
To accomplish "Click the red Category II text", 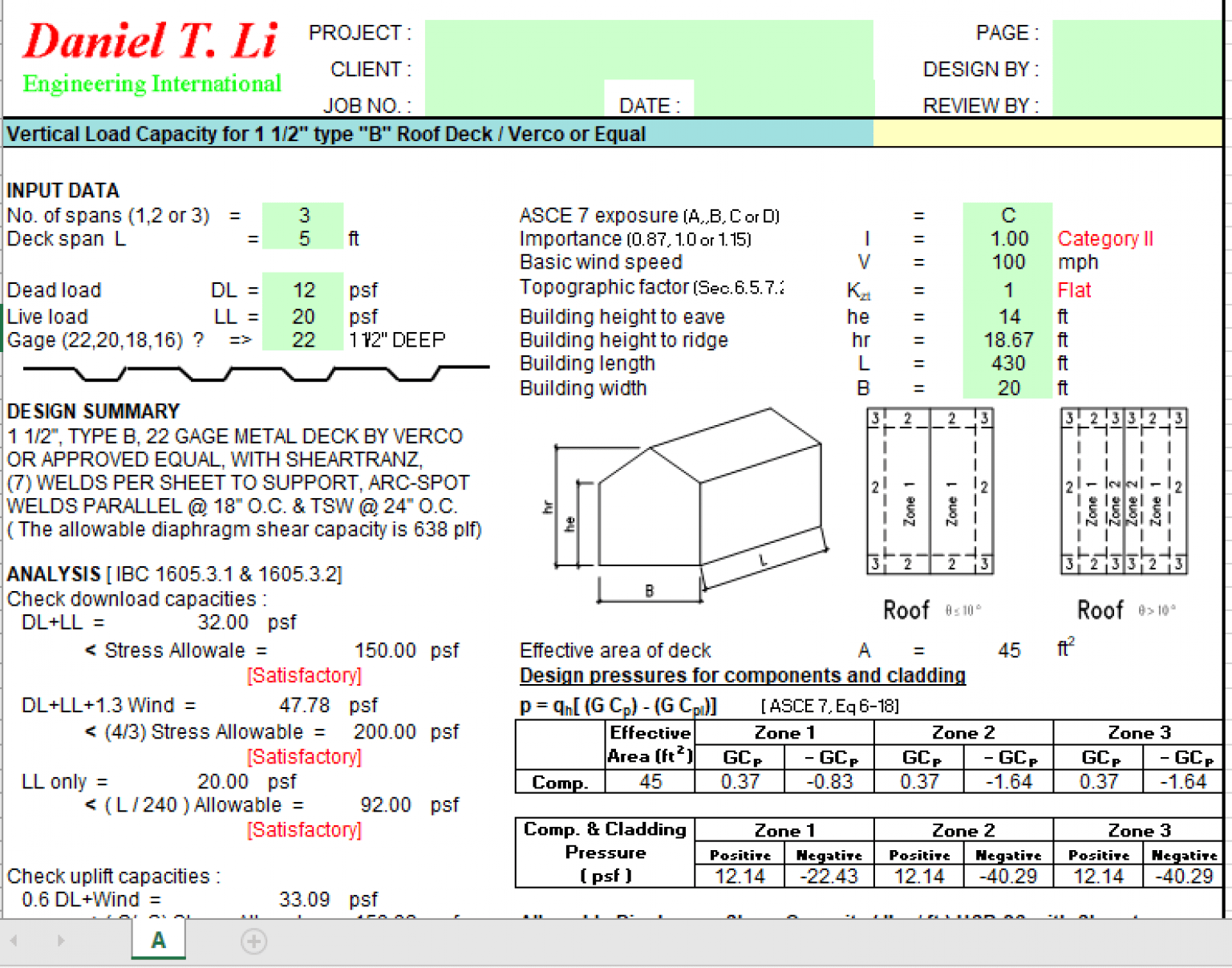I will [x=1104, y=238].
